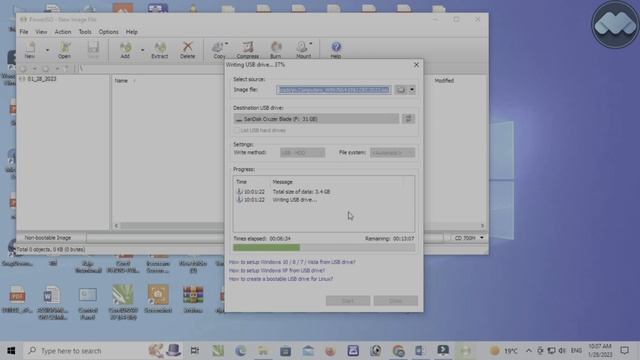Viewport: 640px width, 360px height.
Task: Select 'Writing USB drive...' log row
Action: coord(295,200)
